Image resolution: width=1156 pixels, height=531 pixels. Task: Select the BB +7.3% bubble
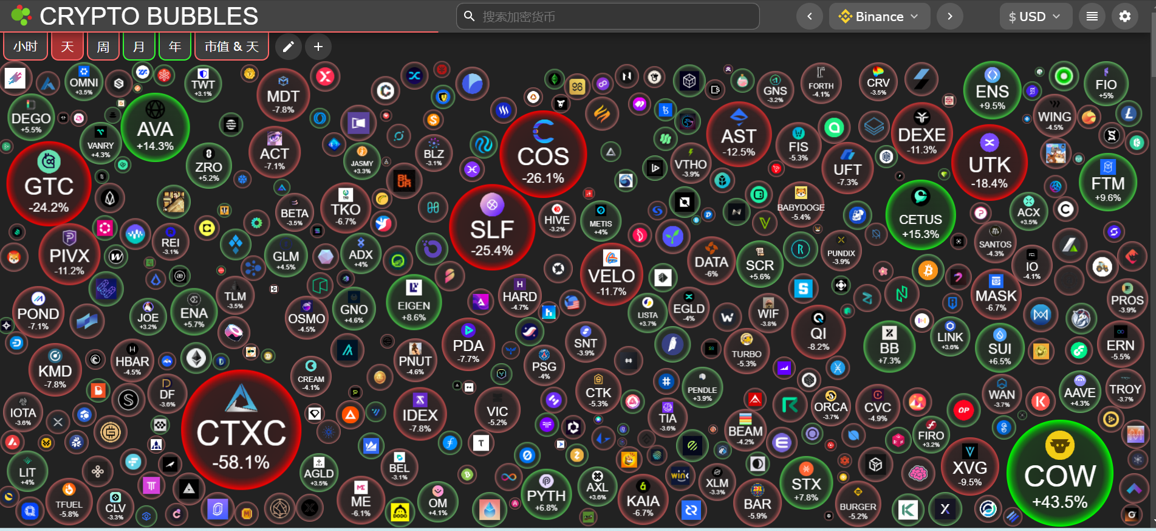(889, 347)
